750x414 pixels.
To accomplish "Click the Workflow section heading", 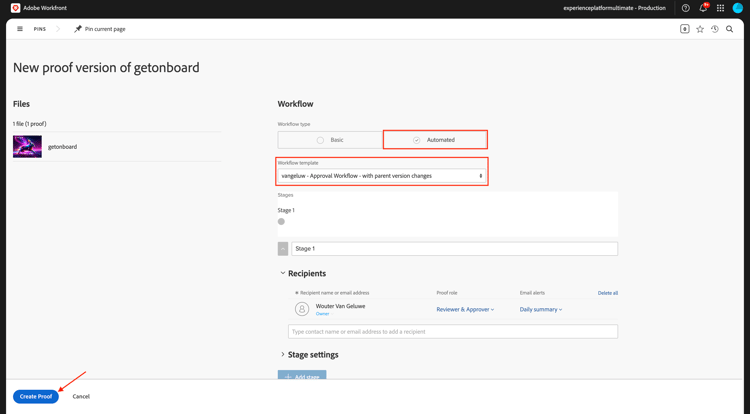I will point(295,104).
